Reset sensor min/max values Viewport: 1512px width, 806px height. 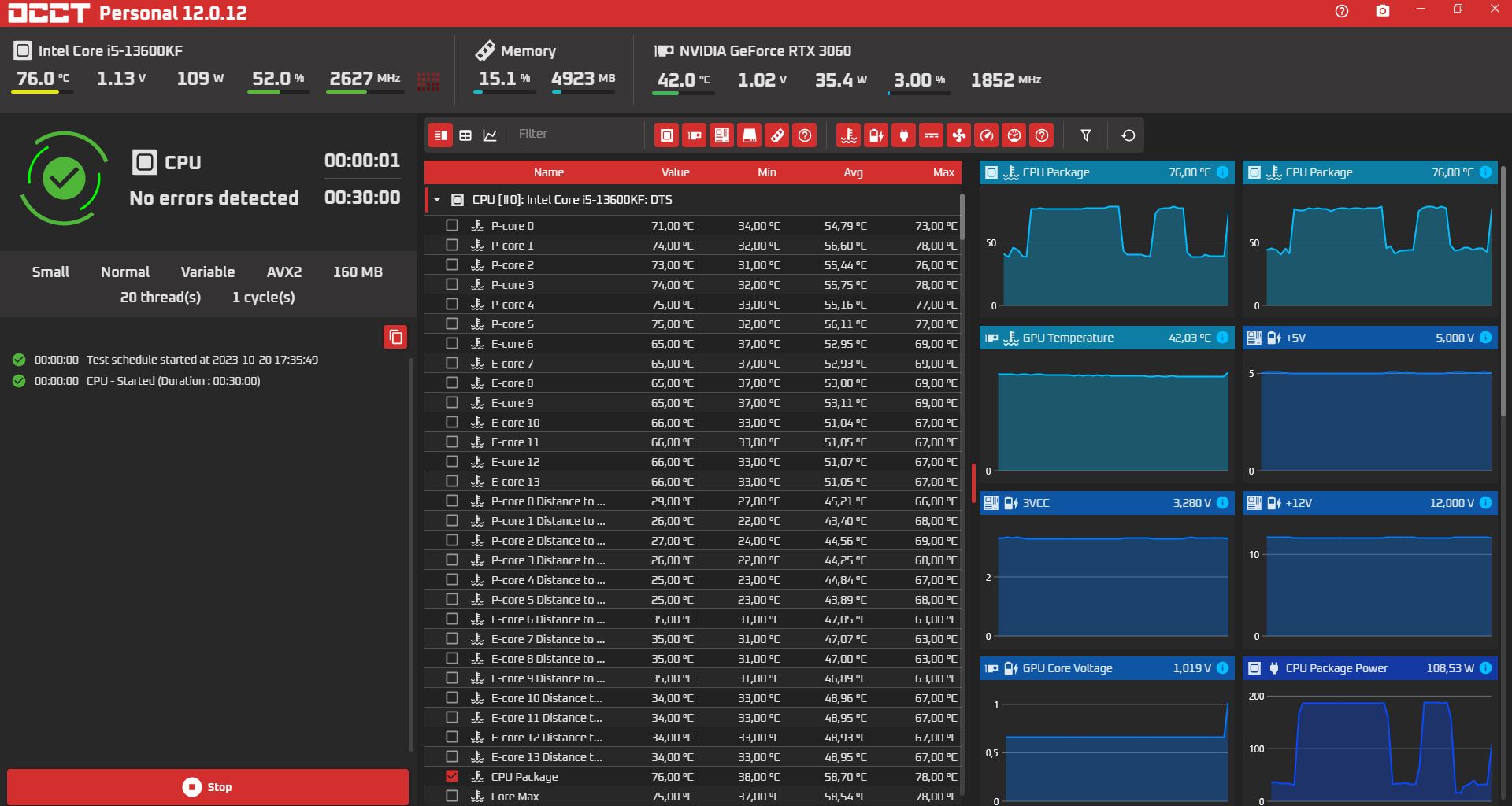click(x=1128, y=135)
